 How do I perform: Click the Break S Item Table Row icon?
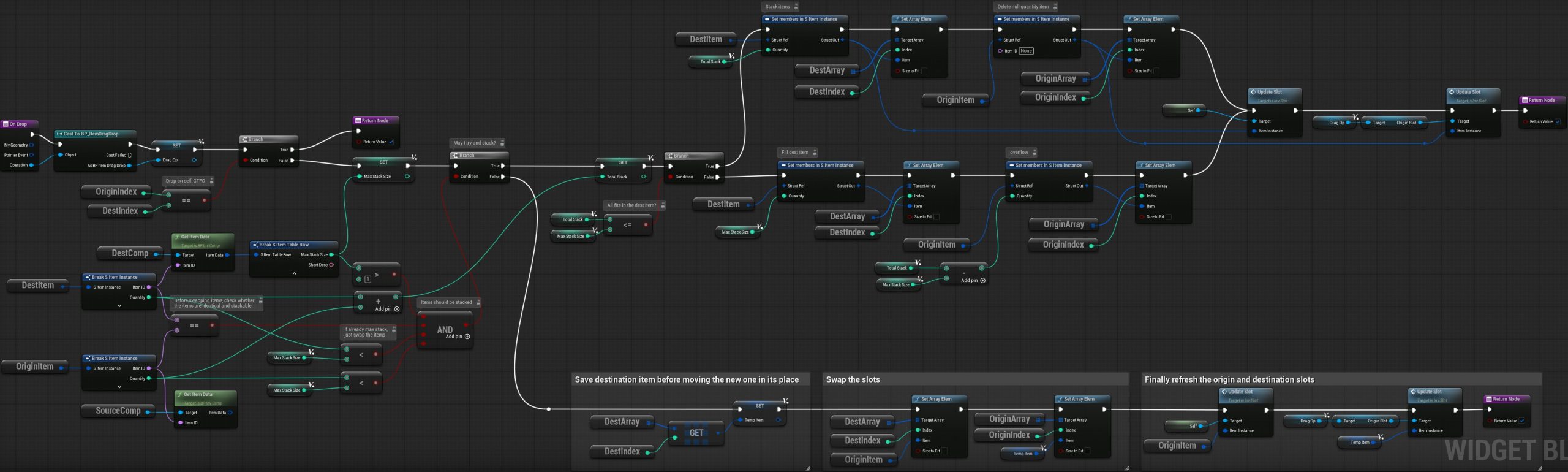255,245
